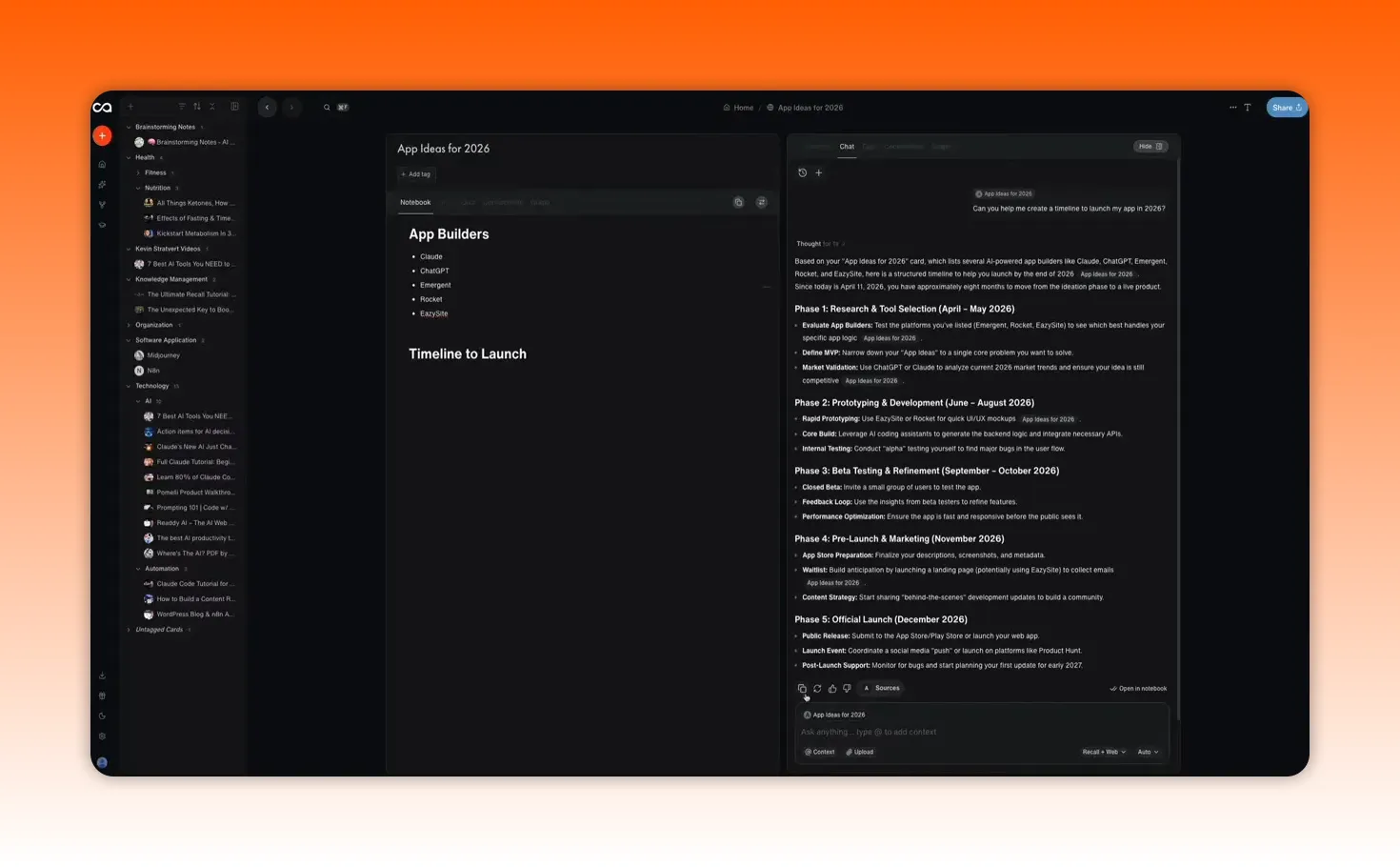The image size is (1400, 867).
Task: Click the Context button
Action: click(820, 752)
